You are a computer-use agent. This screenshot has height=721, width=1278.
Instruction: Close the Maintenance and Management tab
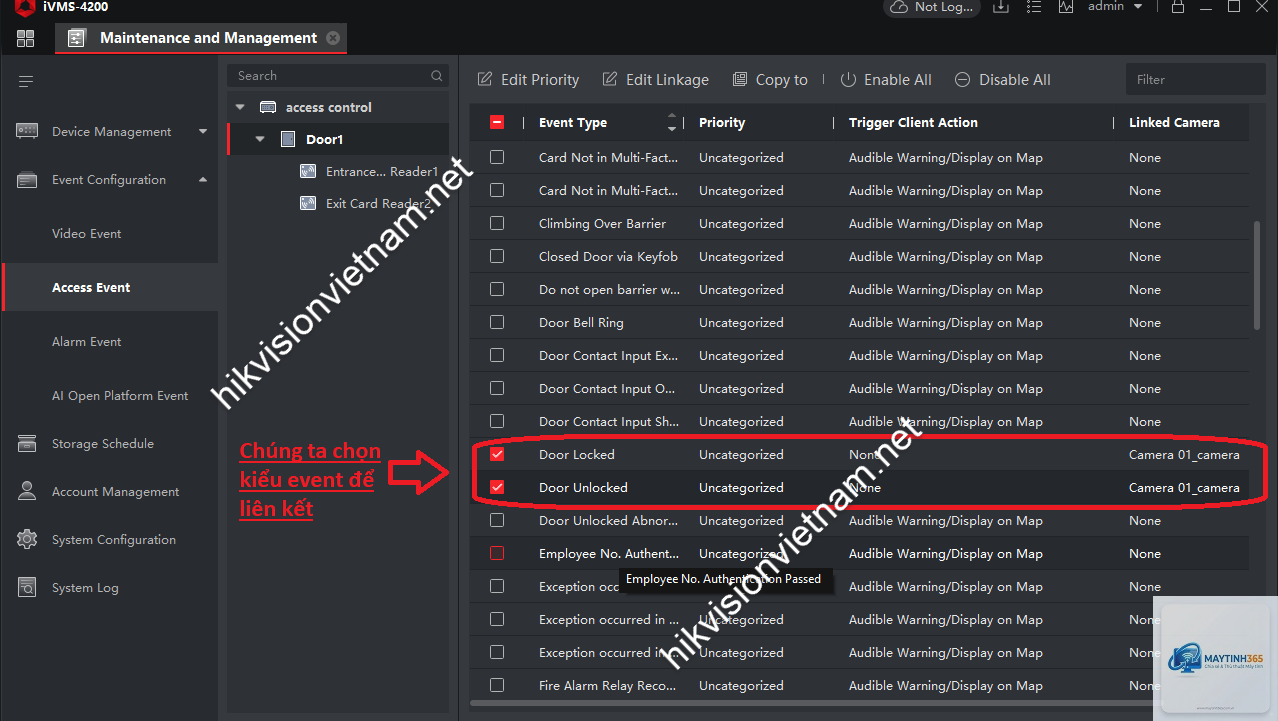[x=333, y=38]
